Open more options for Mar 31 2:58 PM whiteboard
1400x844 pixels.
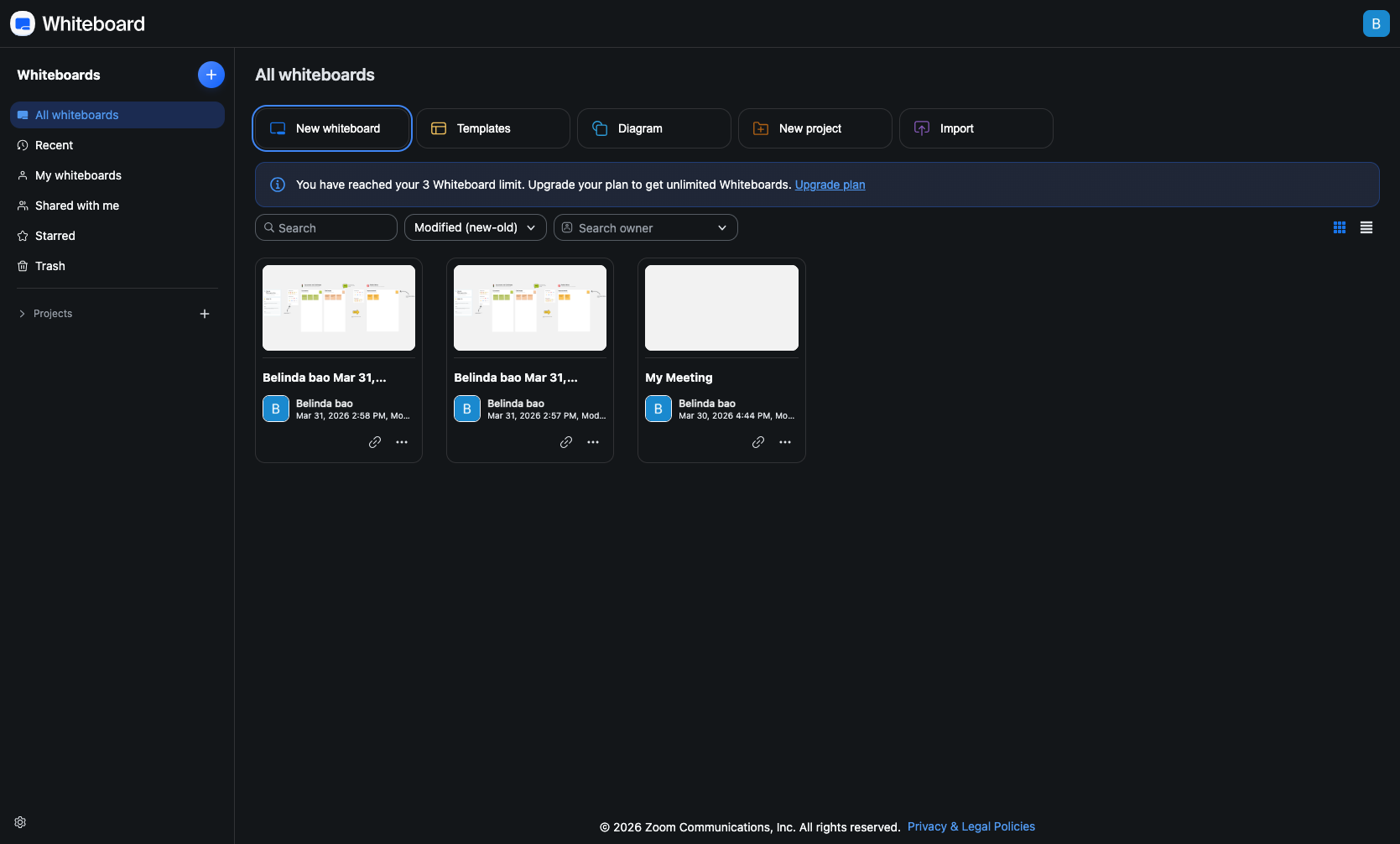[x=402, y=442]
